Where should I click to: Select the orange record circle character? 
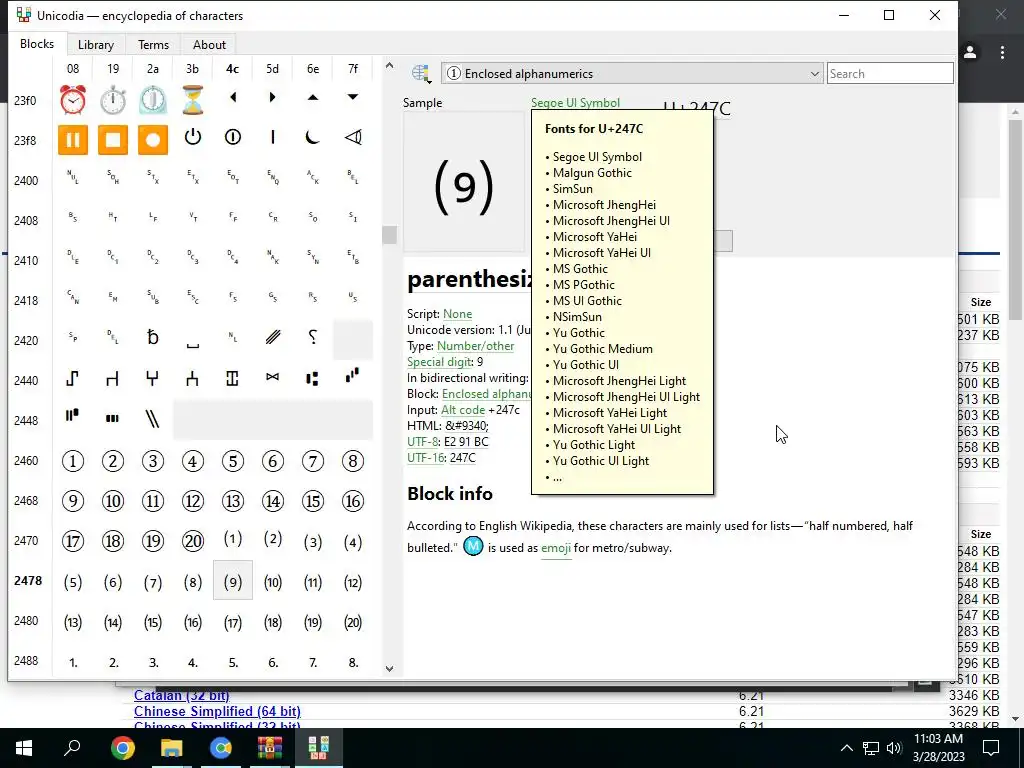[x=153, y=140]
